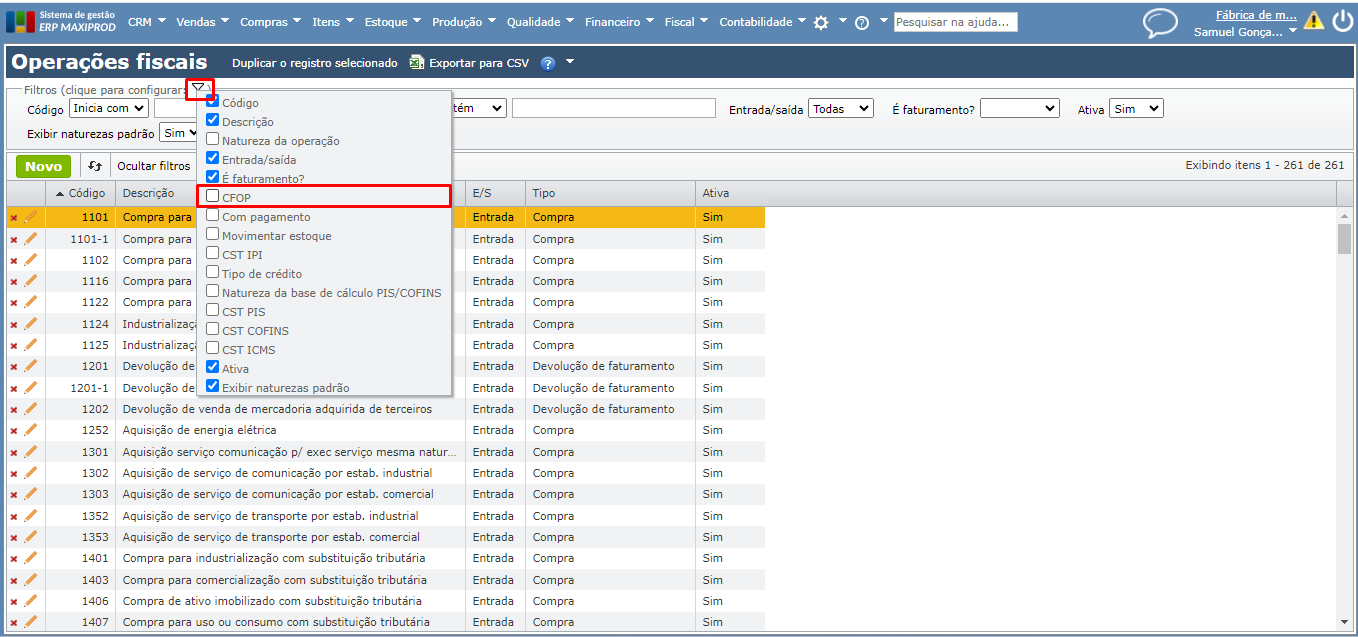This screenshot has height=637, width=1358.
Task: Enable the CFOP filter checkbox
Action: pyautogui.click(x=213, y=197)
